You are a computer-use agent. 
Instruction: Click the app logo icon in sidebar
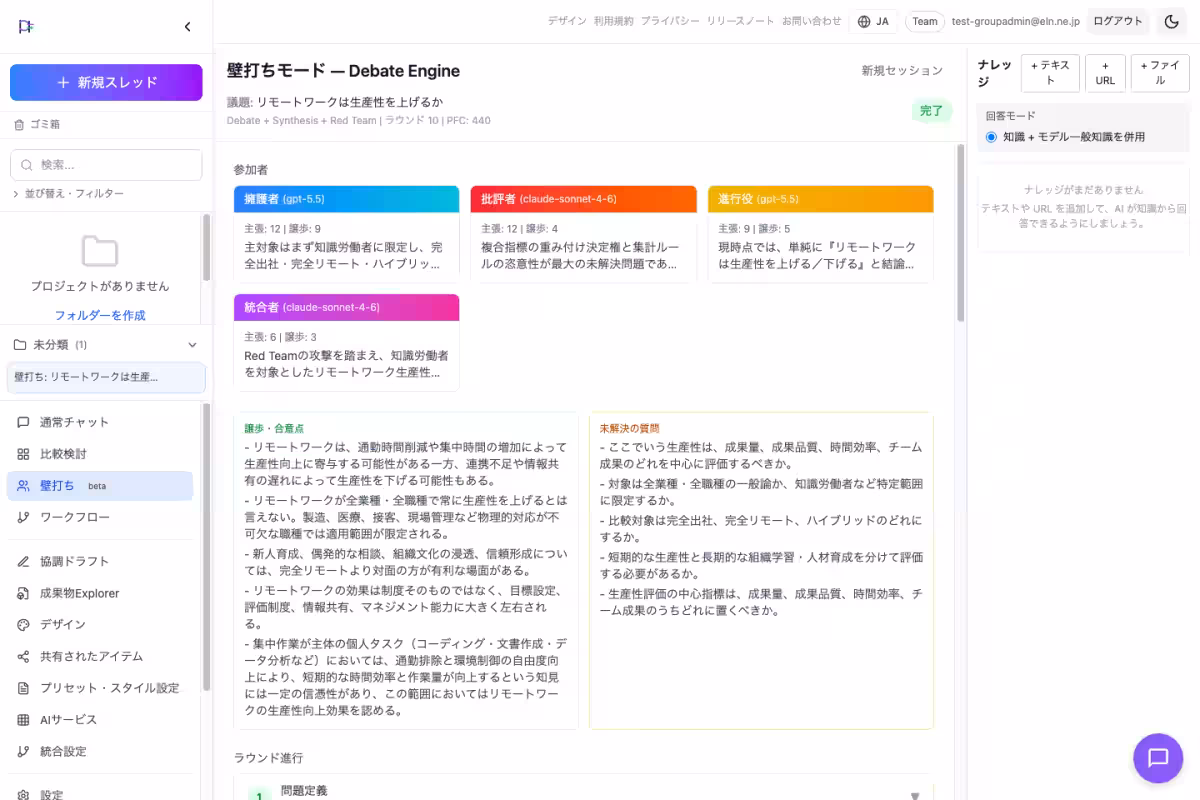pyautogui.click(x=26, y=27)
